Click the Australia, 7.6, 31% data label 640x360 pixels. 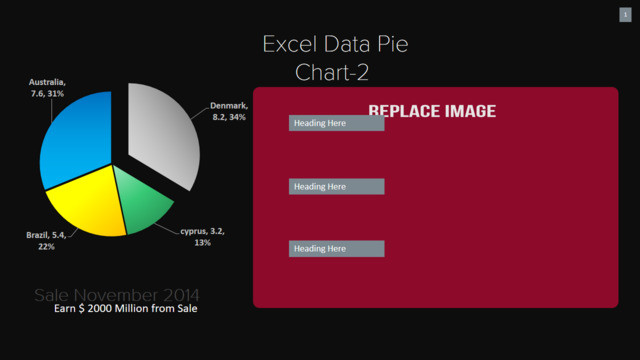coord(47,88)
